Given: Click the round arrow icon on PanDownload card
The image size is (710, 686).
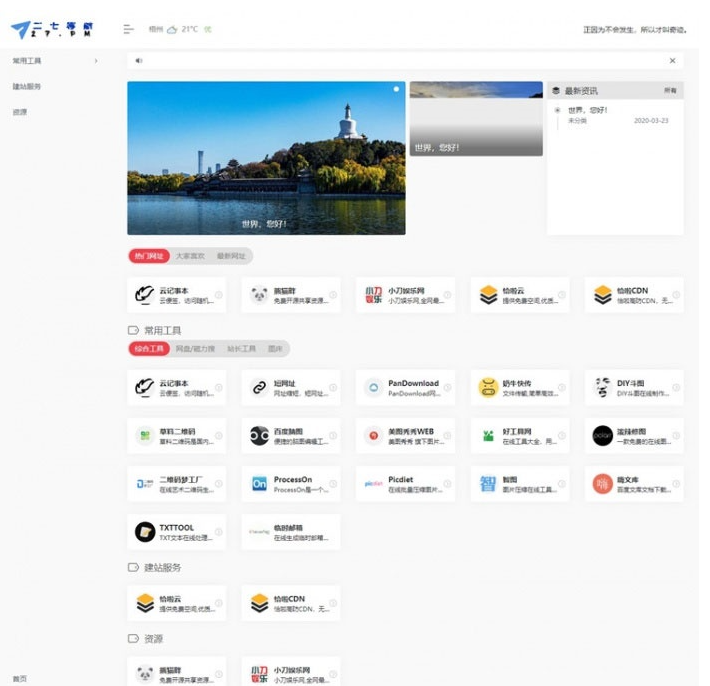Looking at the screenshot, I should (x=447, y=387).
